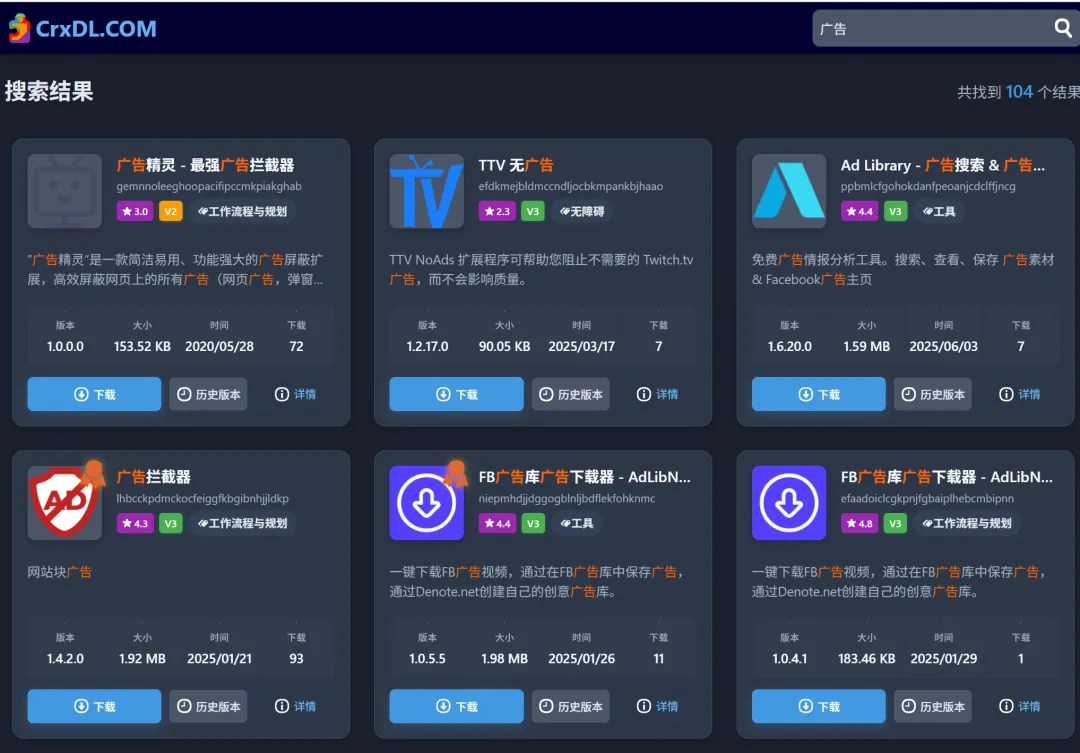Click the 3.0 star rating badge
The width and height of the screenshot is (1080, 753).
pos(135,212)
